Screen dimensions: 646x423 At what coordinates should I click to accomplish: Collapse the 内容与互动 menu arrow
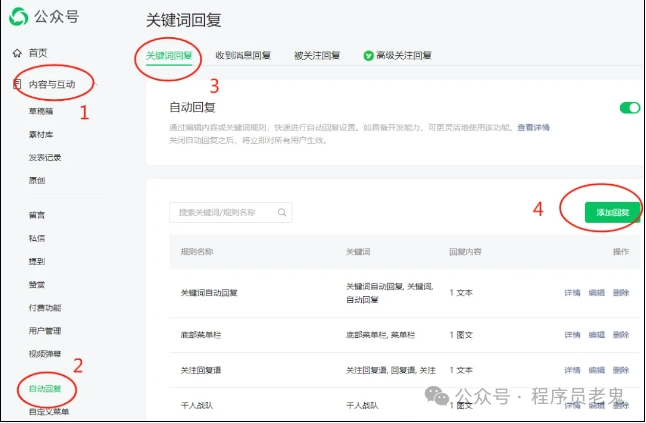pos(95,84)
